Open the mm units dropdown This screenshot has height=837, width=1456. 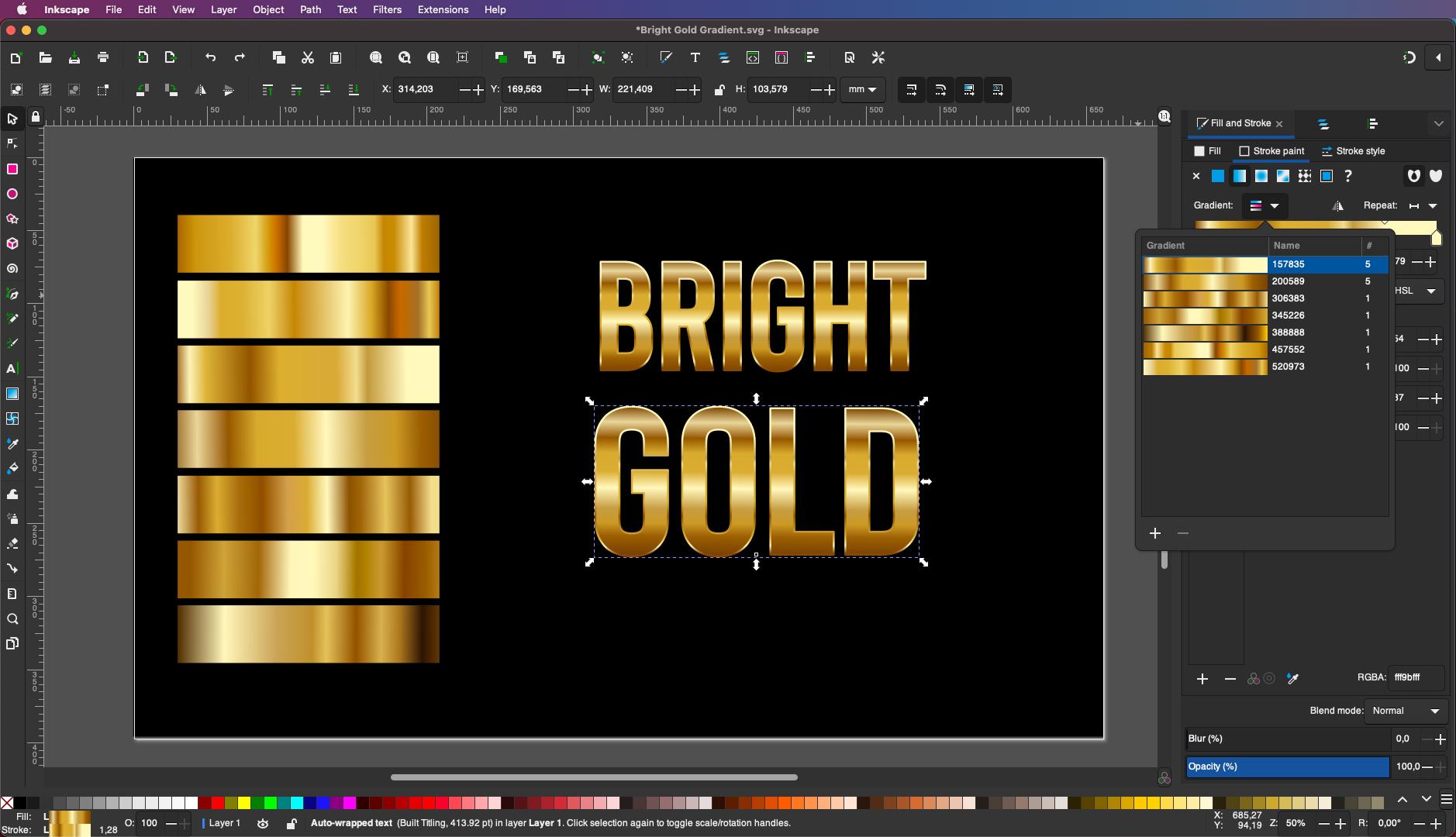tap(863, 90)
